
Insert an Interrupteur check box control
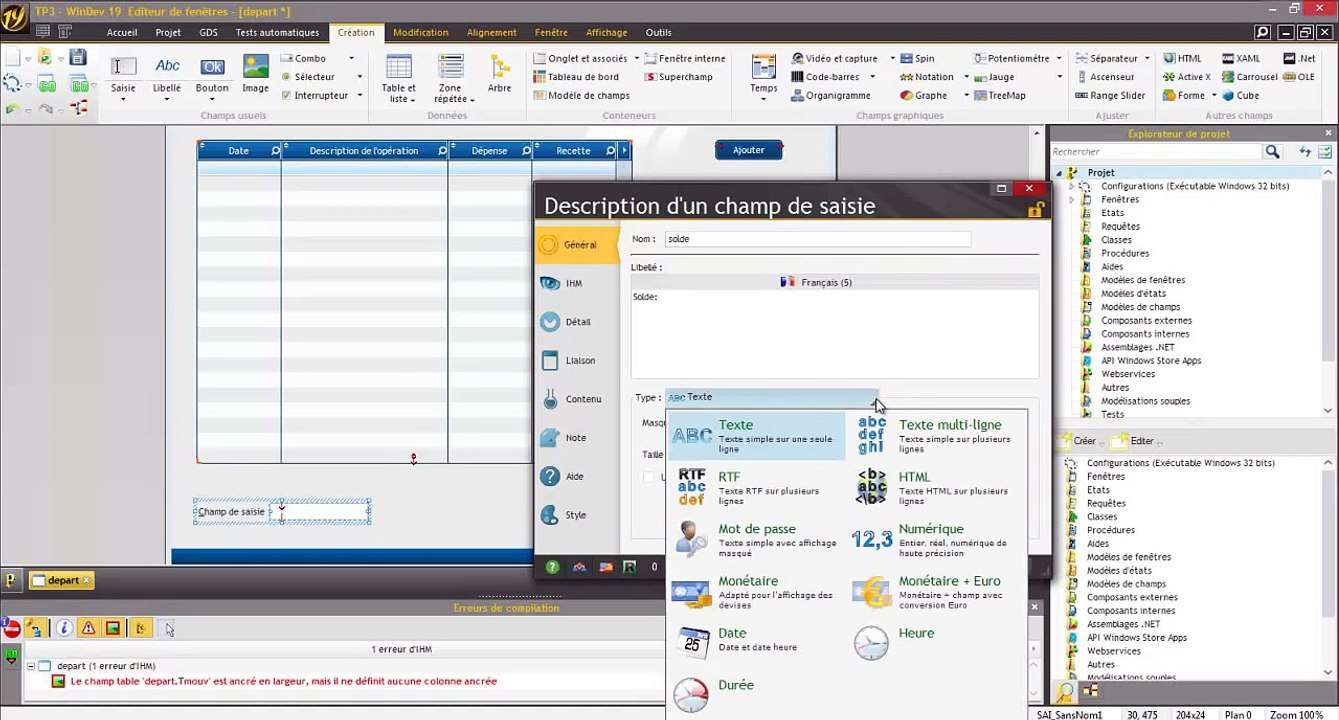point(315,96)
